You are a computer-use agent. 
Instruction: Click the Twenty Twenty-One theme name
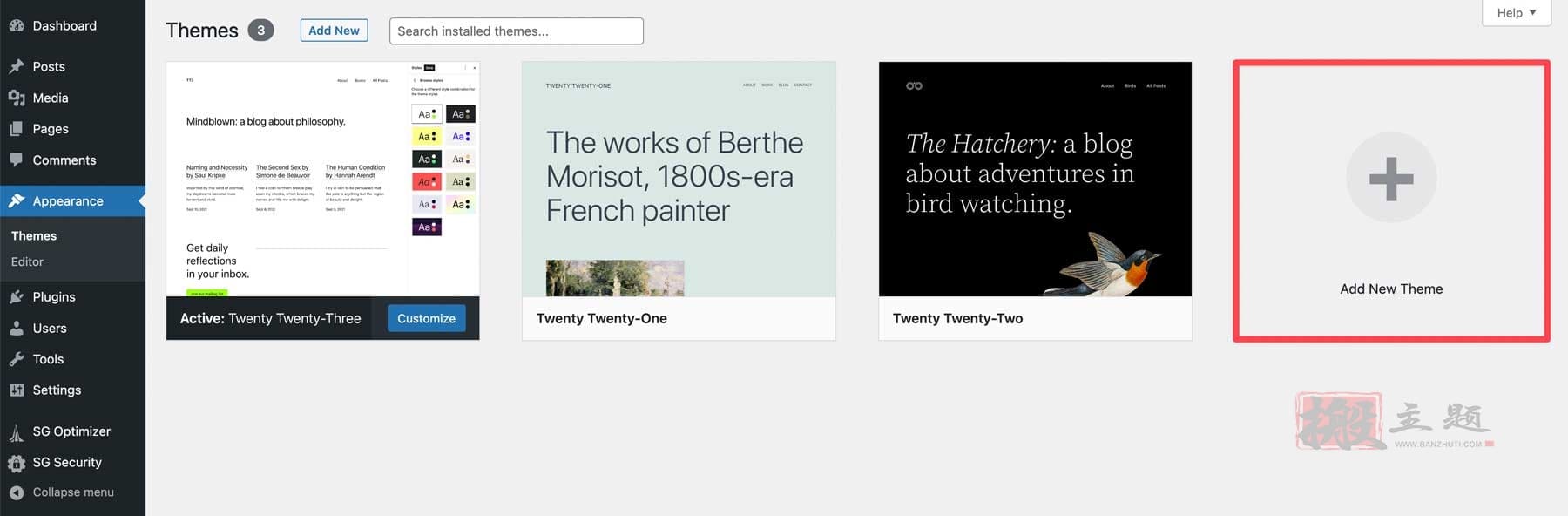pos(602,319)
